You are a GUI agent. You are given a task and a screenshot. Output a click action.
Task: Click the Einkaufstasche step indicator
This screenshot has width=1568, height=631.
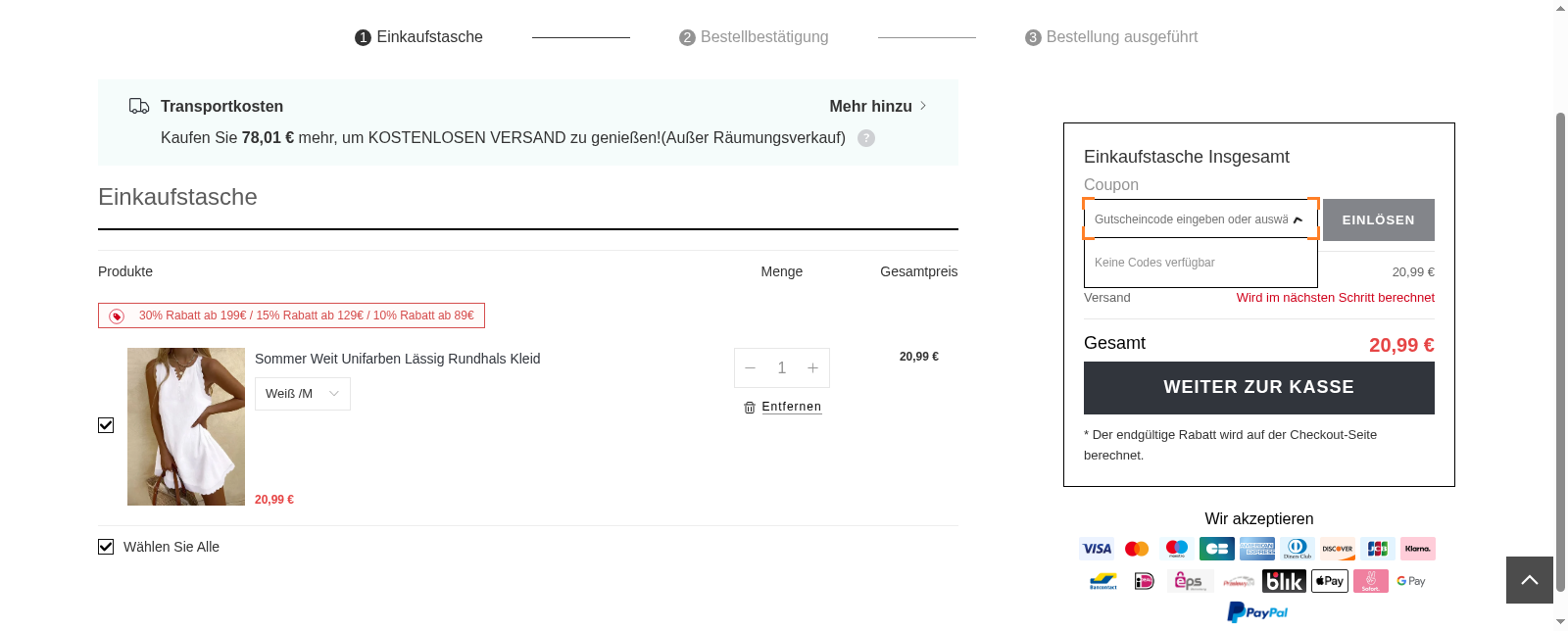pos(418,36)
